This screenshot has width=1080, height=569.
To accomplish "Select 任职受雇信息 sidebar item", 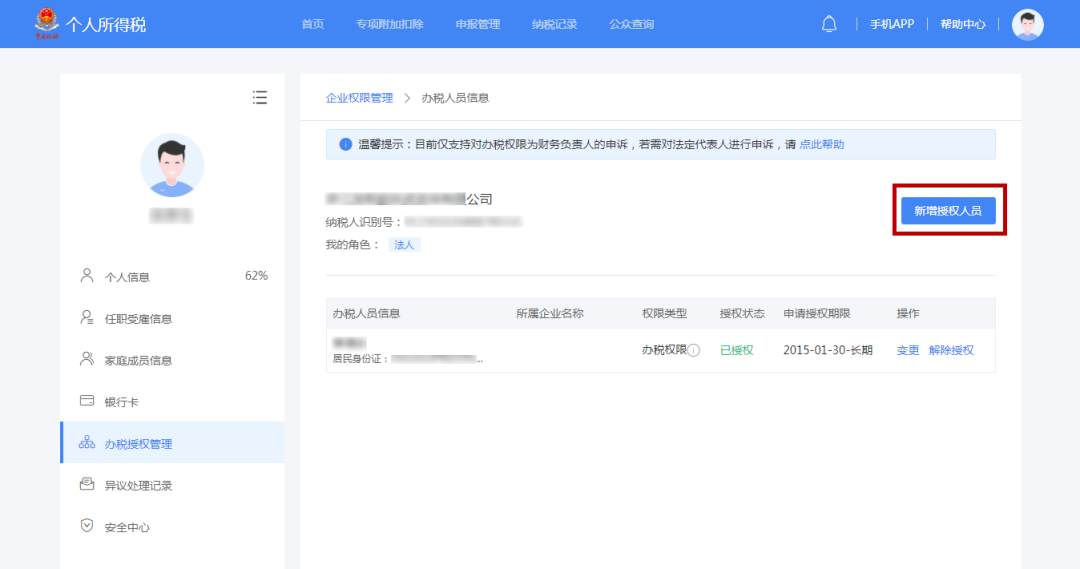I will (x=138, y=319).
